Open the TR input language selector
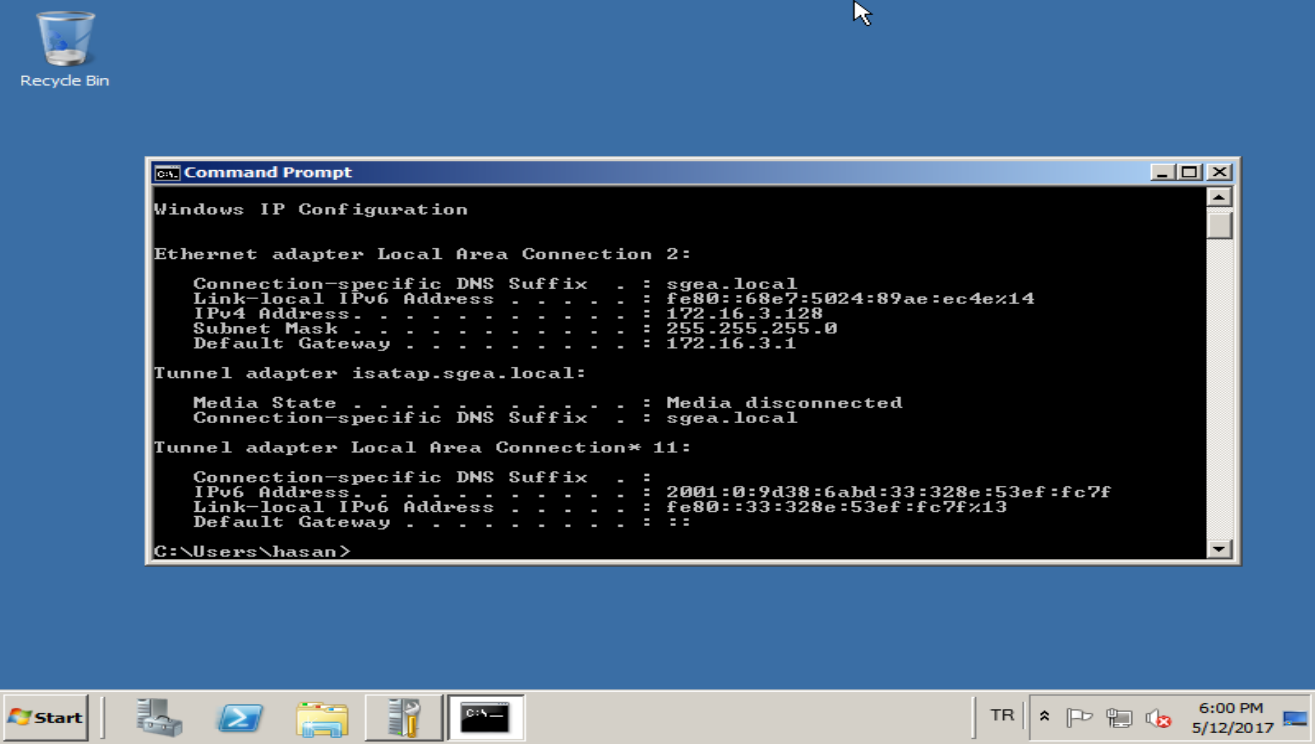Screen dimensions: 1315x744 click(x=1001, y=715)
